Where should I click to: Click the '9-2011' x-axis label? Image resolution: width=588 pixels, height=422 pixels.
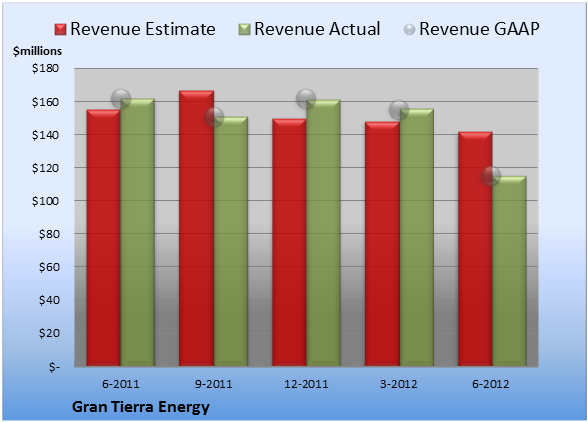[214, 384]
